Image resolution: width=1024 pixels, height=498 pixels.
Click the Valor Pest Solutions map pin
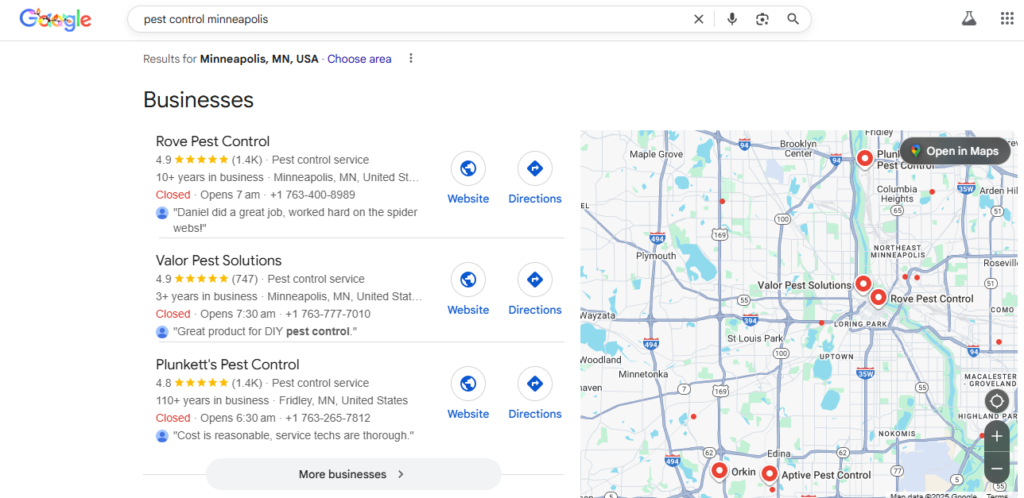click(863, 283)
